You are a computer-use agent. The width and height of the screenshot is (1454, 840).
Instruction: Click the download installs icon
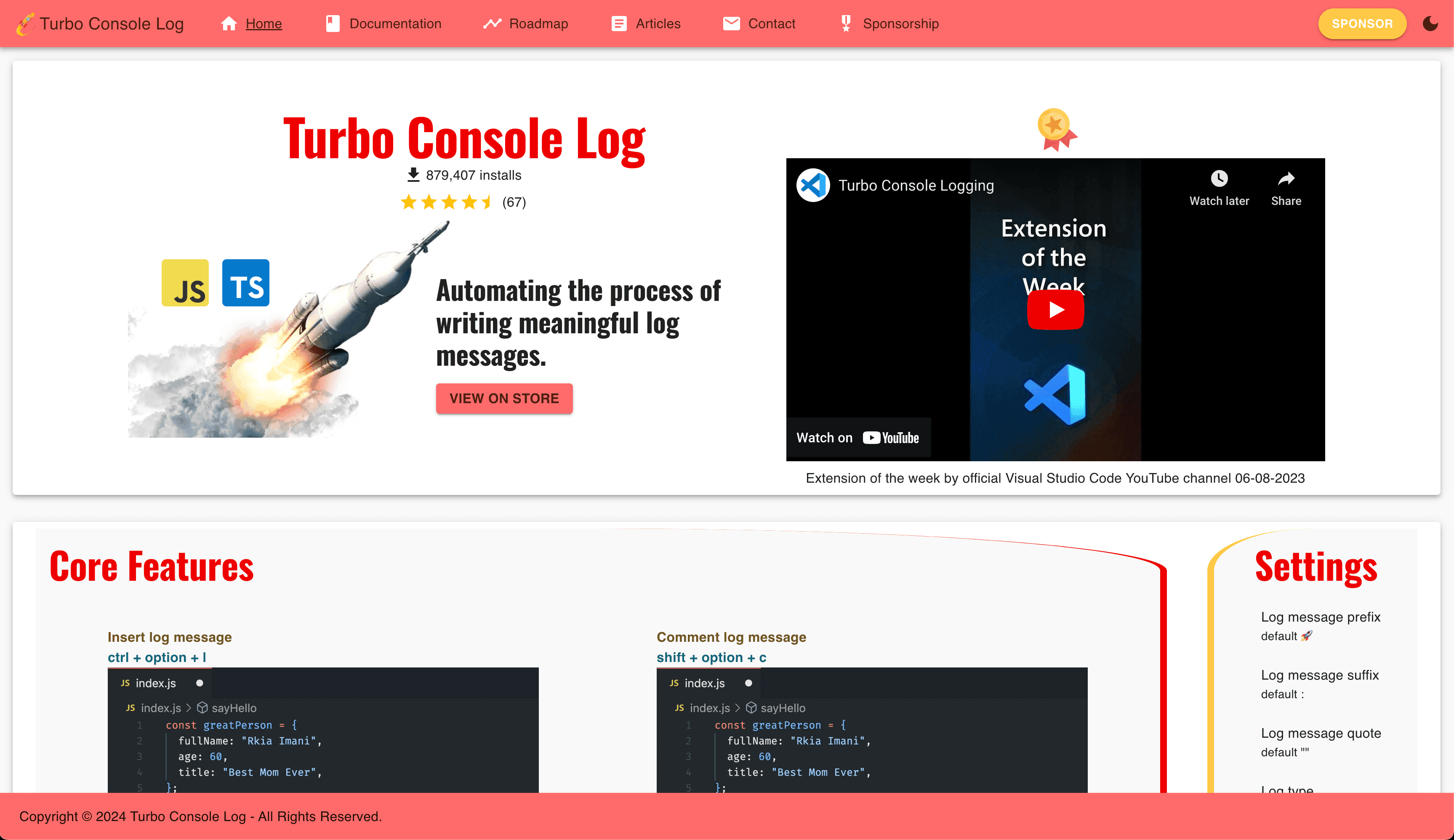[413, 175]
